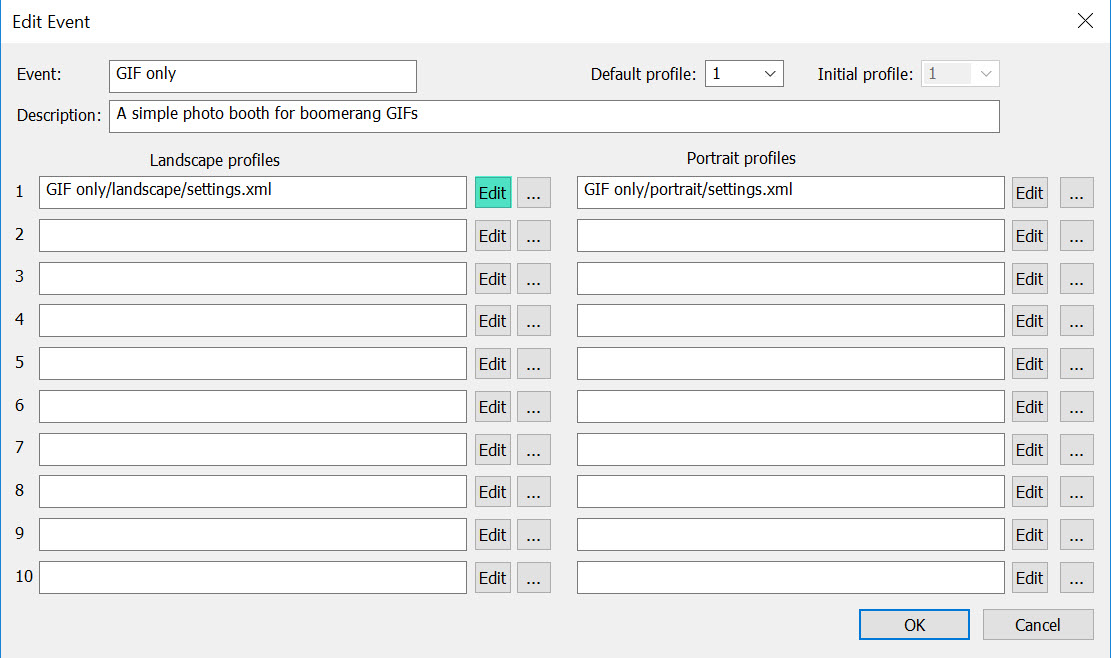Select the empty landscape profile 2 field
The height and width of the screenshot is (658, 1111).
click(252, 236)
